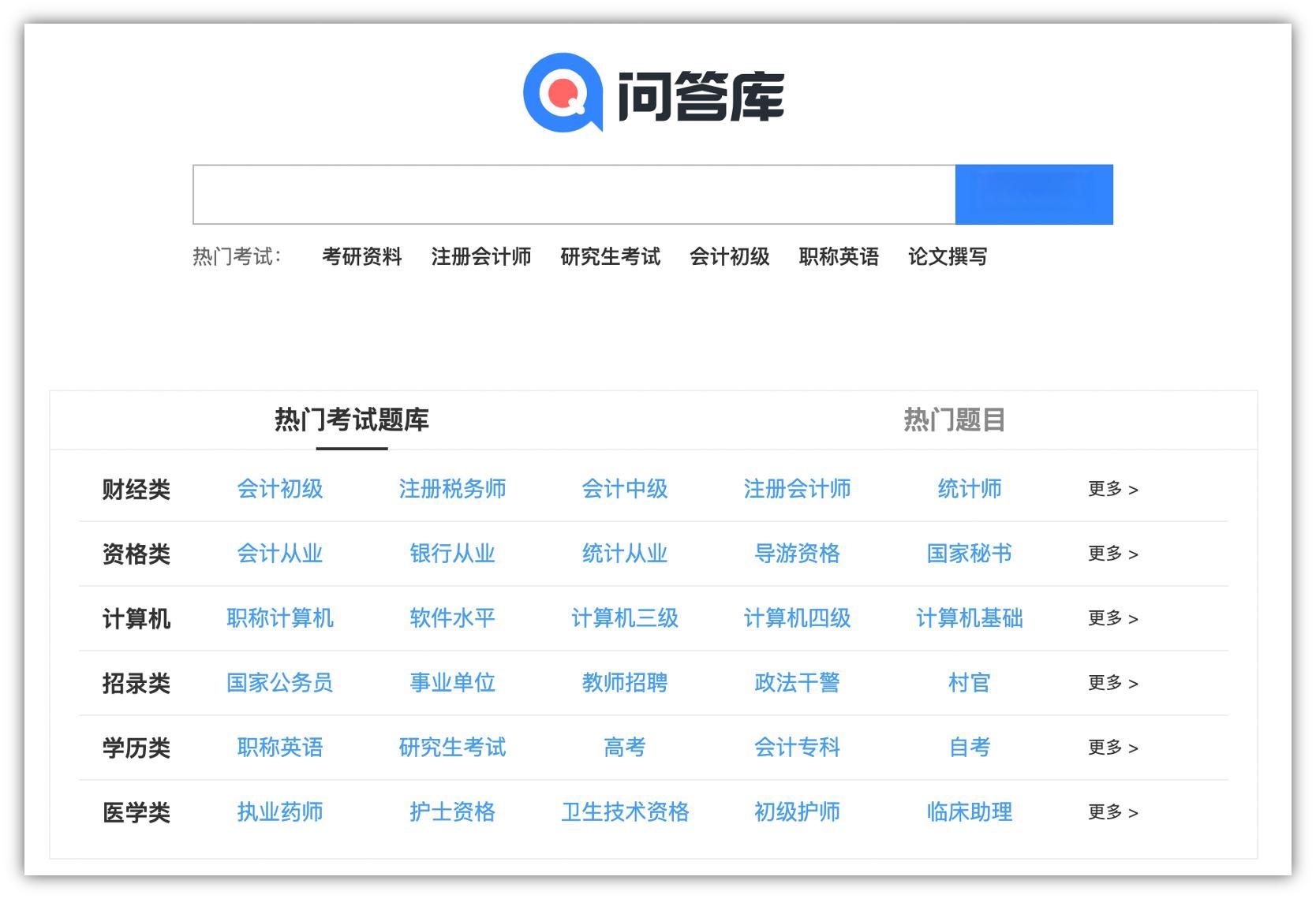Expand 更多 for the 招录类 row

[x=1113, y=683]
